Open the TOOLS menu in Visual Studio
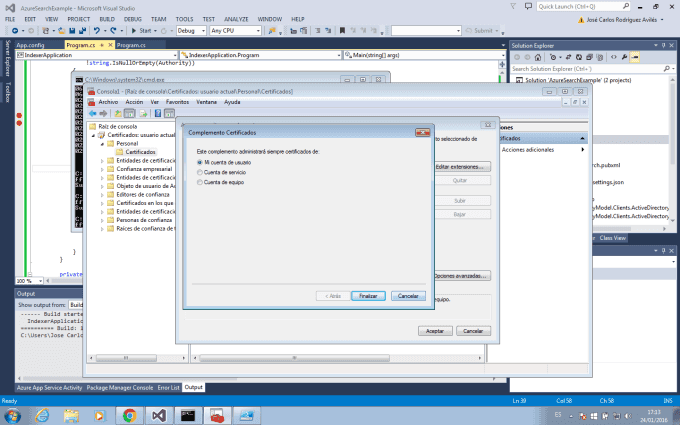Image resolution: width=680 pixels, height=425 pixels. tap(184, 19)
